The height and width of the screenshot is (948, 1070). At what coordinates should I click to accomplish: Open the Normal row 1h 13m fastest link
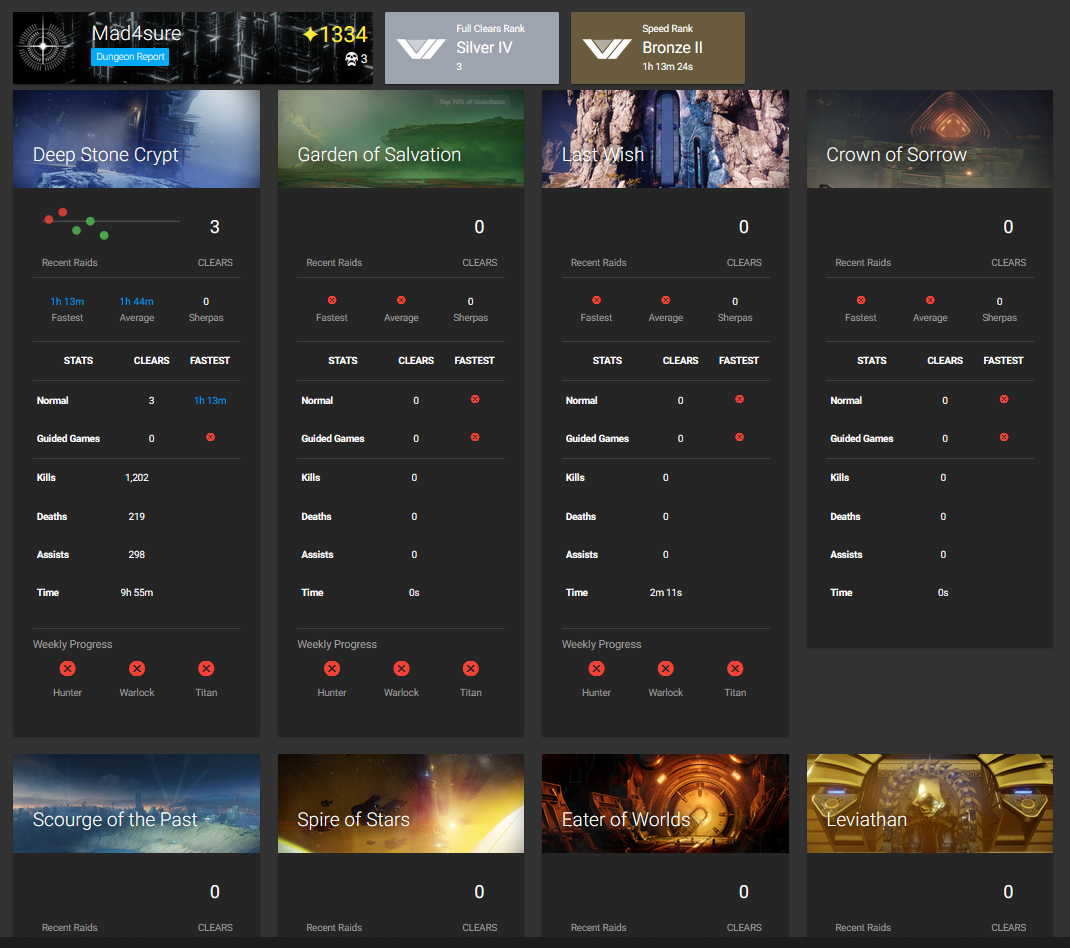(210, 401)
